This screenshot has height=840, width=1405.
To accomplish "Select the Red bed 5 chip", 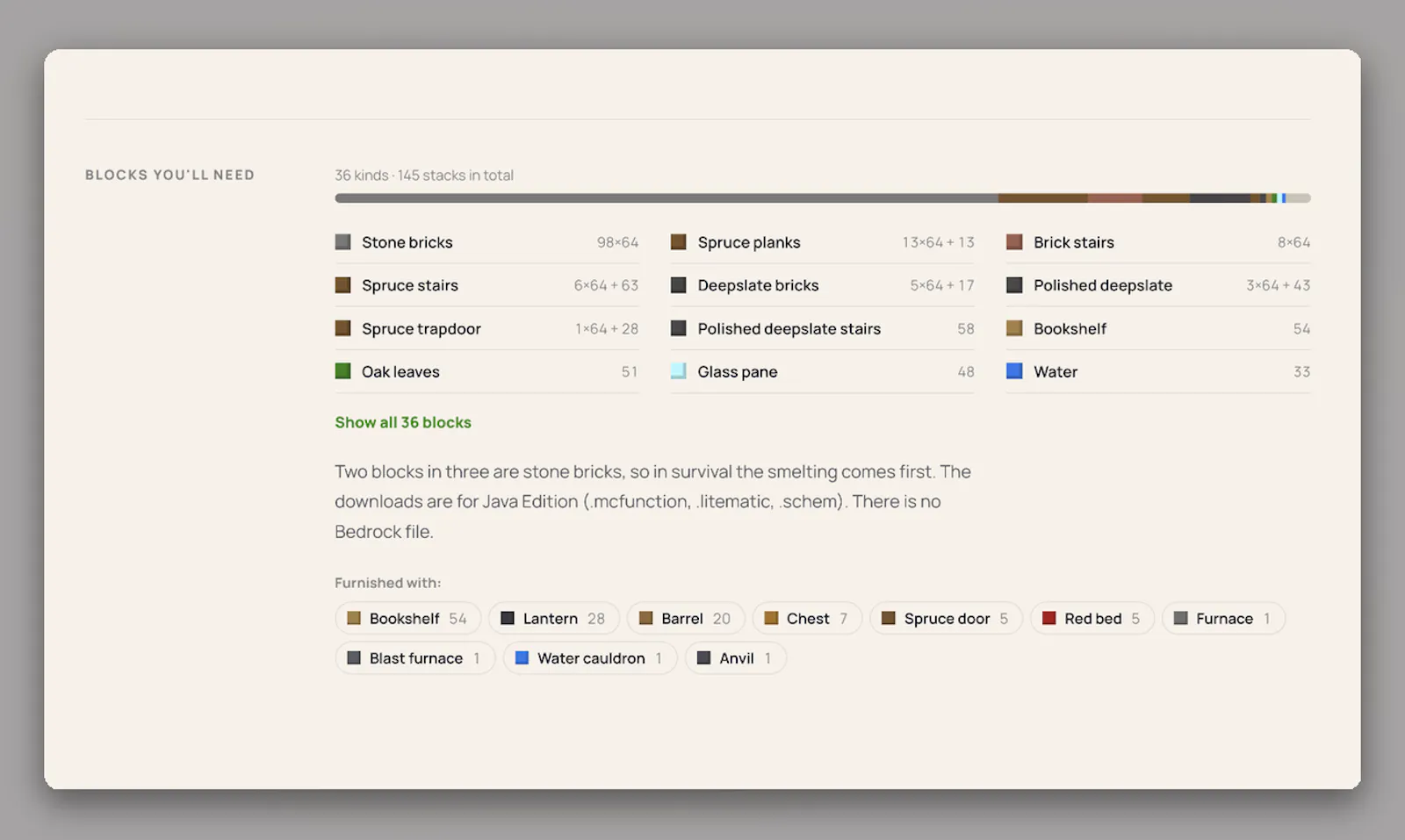I will click(1092, 619).
